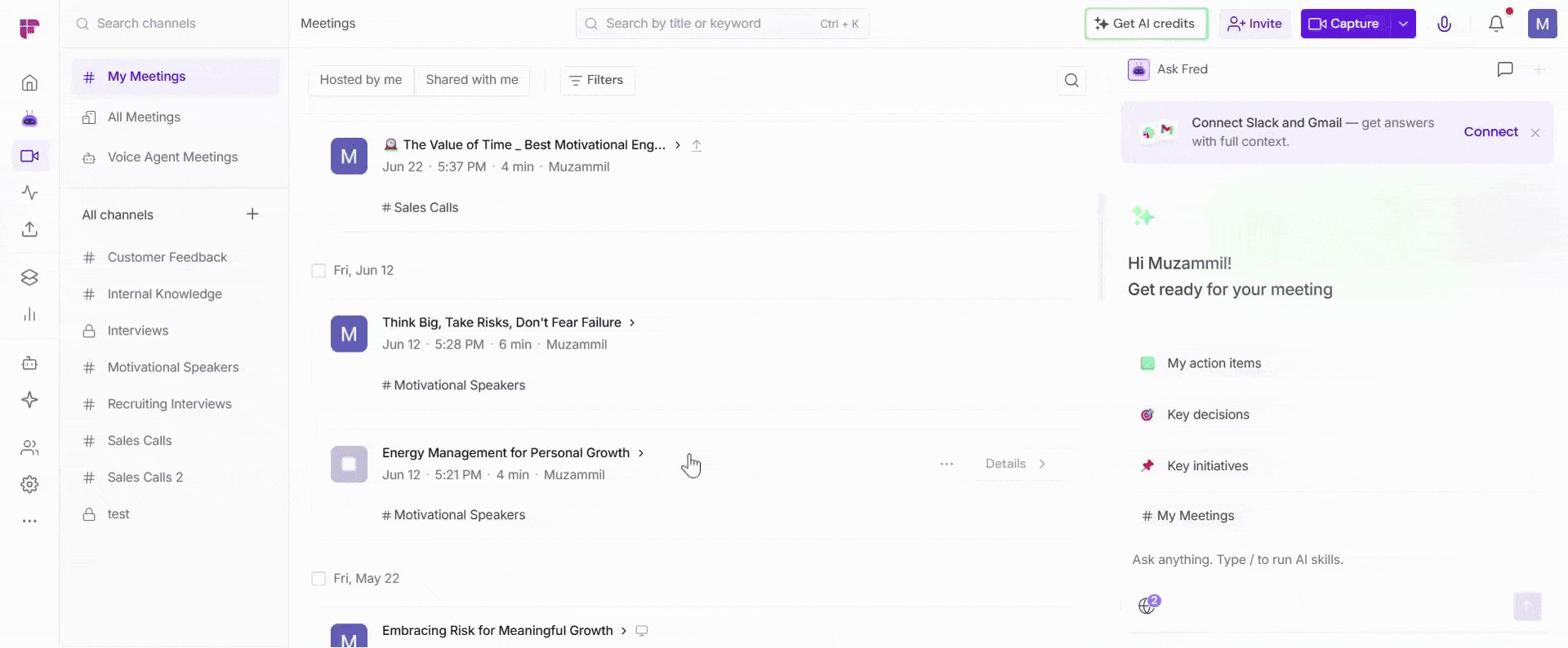The image size is (1568, 648).
Task: Open the team members rail icon
Action: 29,447
